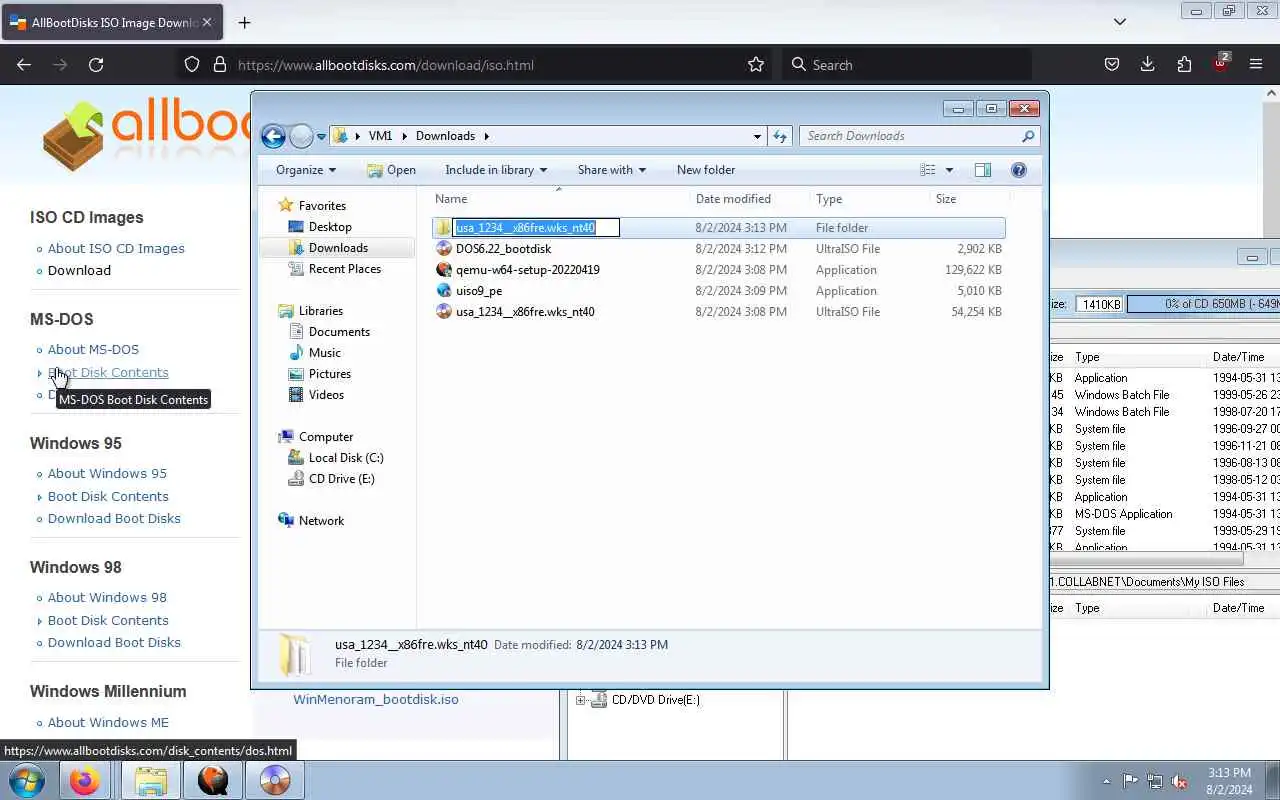Open the address bar history dropdown
This screenshot has height=800, width=1280.
[x=757, y=136]
